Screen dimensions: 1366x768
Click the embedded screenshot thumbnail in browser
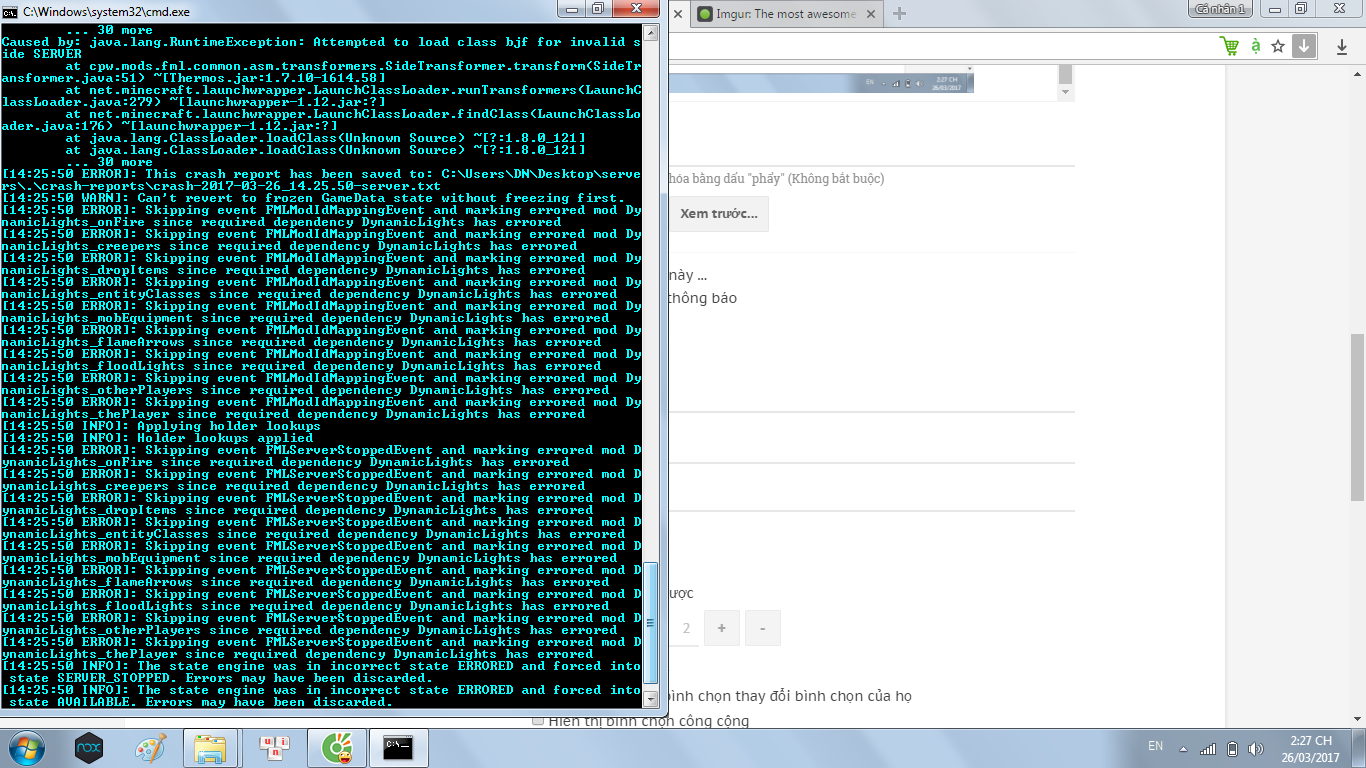point(820,83)
